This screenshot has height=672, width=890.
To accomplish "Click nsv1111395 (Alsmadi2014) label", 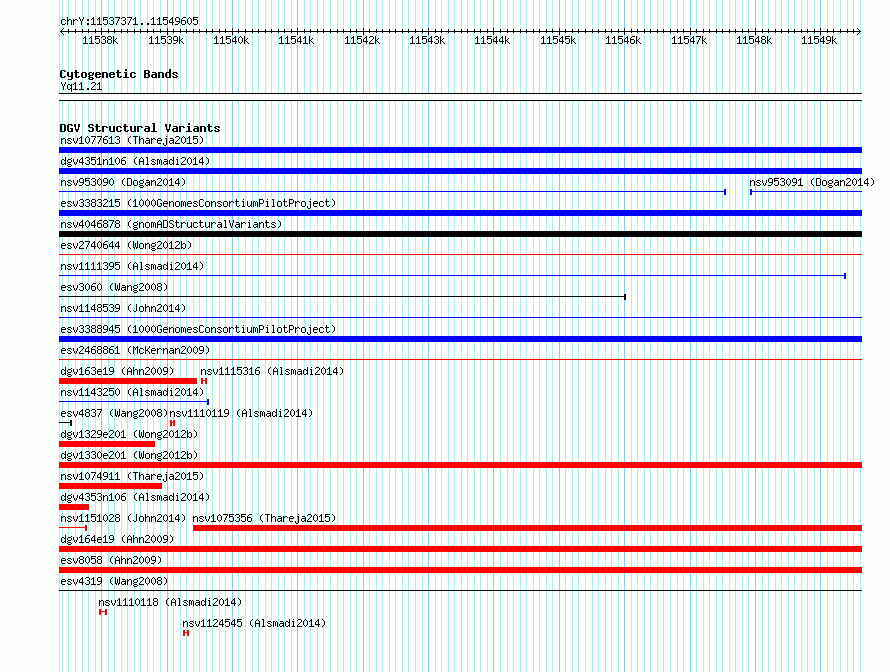I will 132,266.
